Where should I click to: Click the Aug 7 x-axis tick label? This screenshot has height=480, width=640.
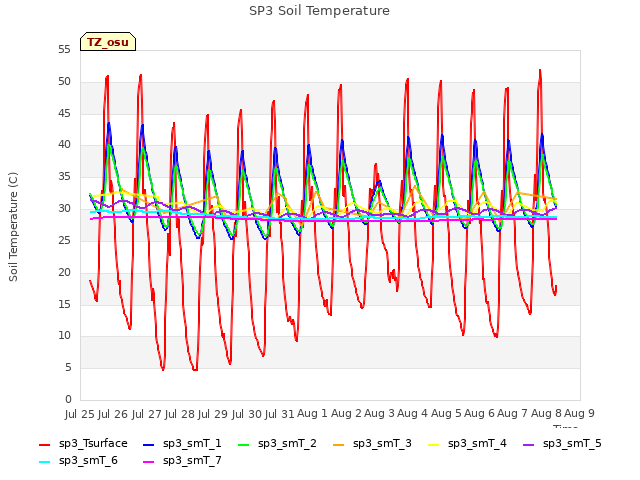tap(513, 414)
